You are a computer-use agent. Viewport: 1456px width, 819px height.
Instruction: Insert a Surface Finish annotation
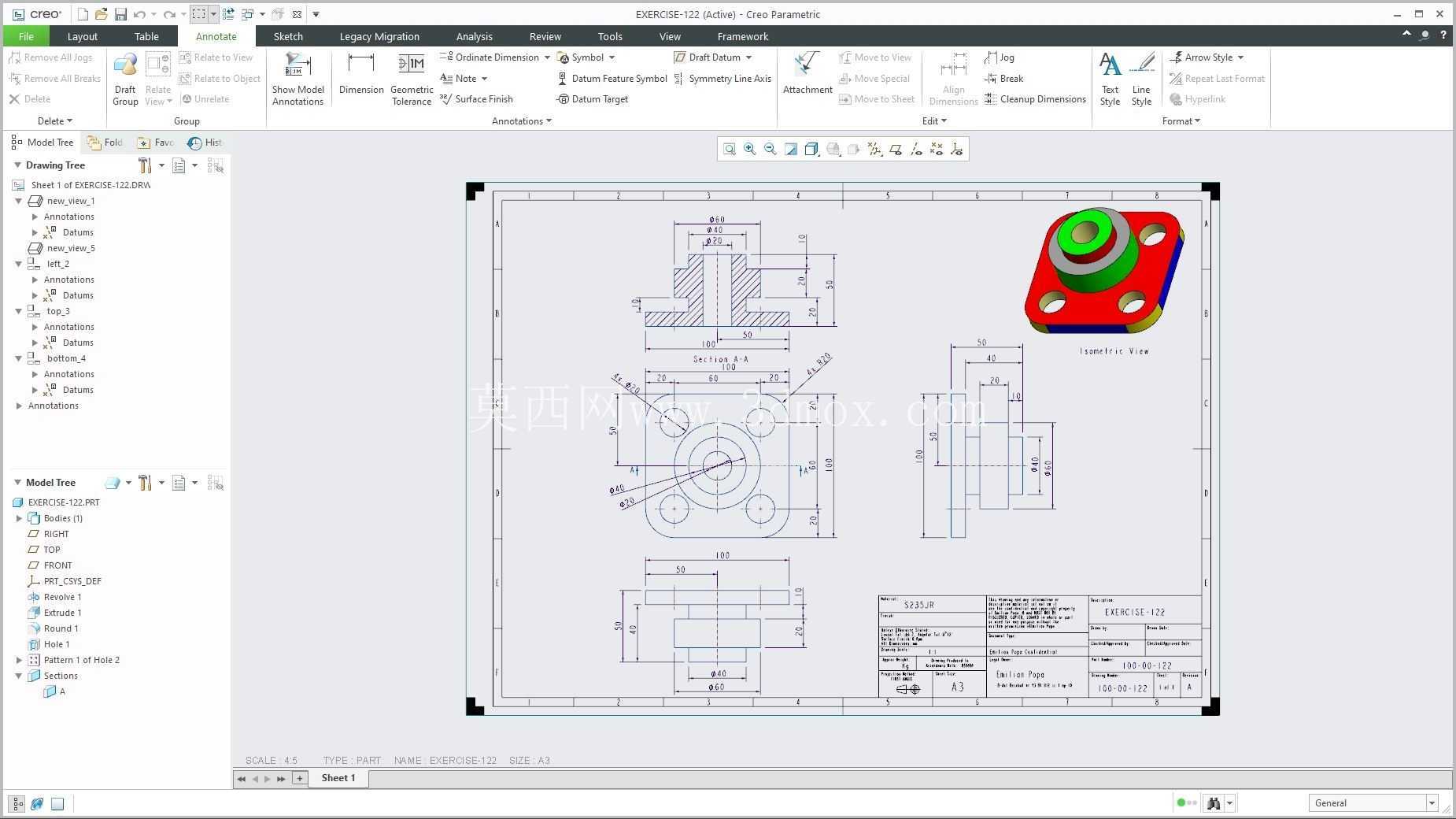tap(476, 99)
